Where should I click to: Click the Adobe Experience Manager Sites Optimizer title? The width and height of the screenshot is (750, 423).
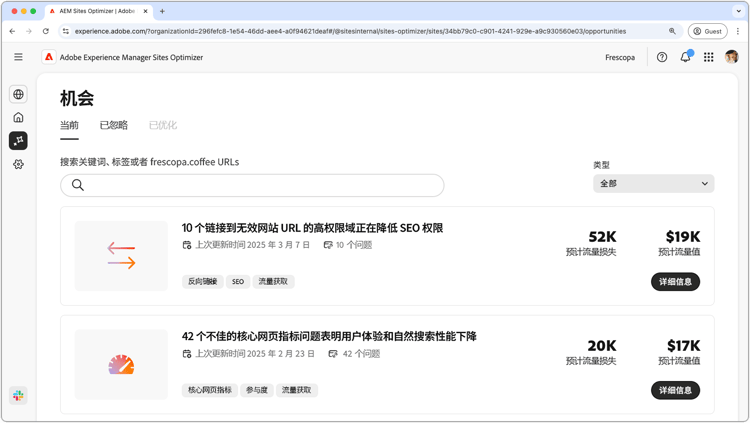(131, 57)
